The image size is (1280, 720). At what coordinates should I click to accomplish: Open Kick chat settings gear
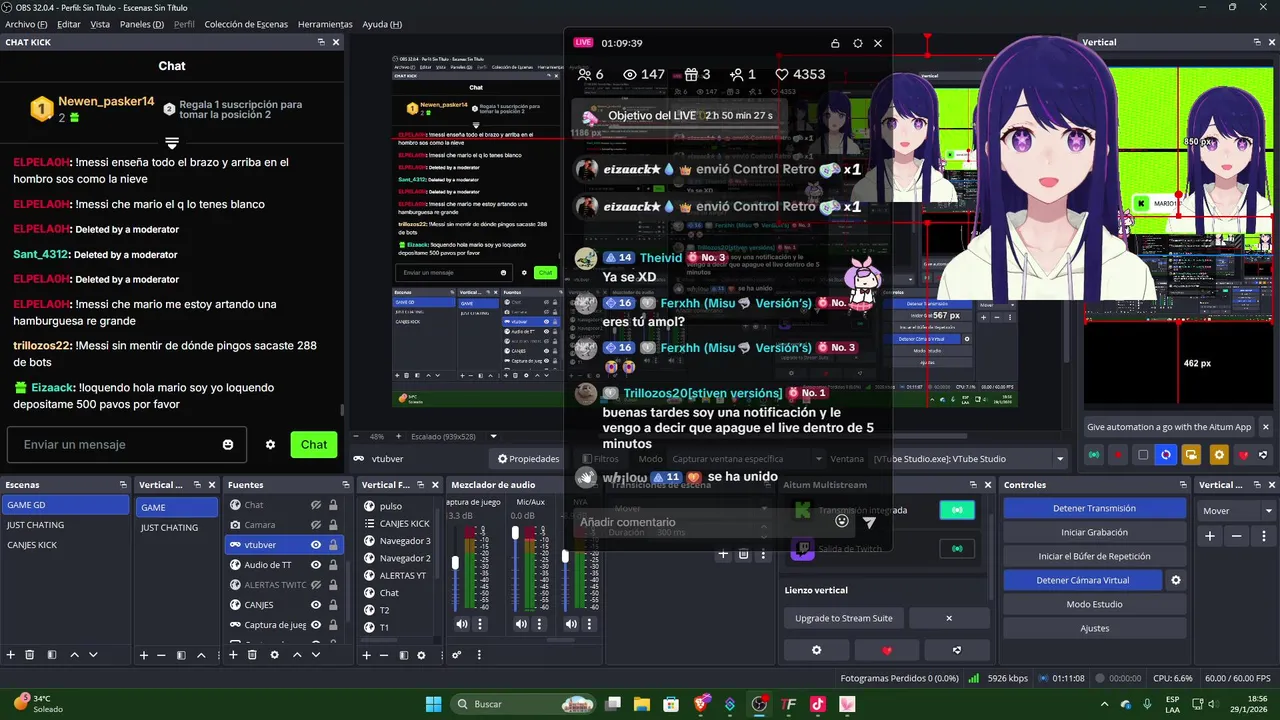pyautogui.click(x=270, y=445)
